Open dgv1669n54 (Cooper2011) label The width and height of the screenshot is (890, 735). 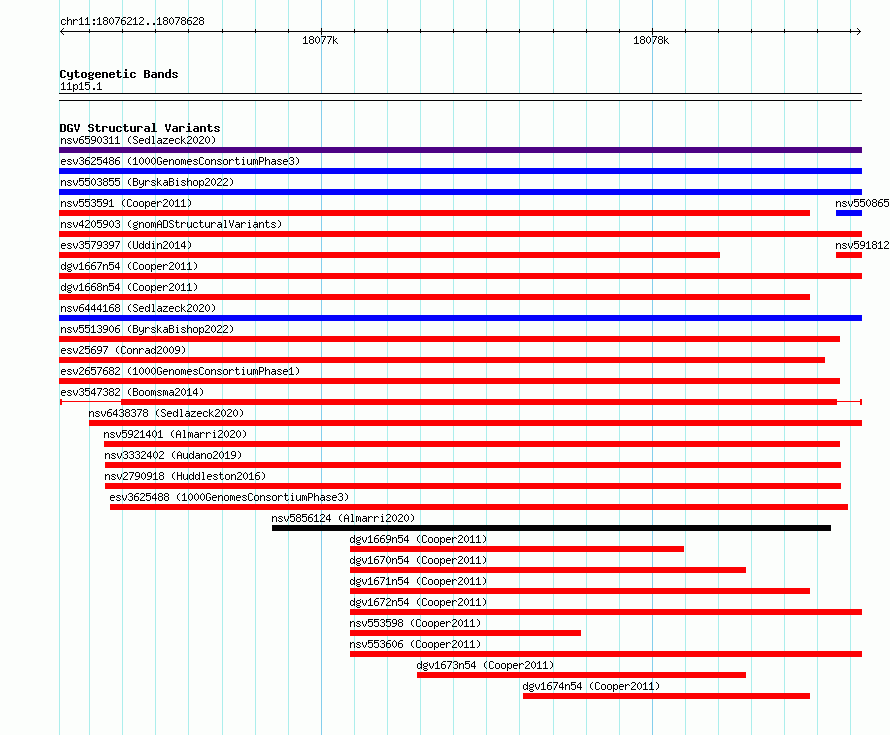[x=418, y=539]
